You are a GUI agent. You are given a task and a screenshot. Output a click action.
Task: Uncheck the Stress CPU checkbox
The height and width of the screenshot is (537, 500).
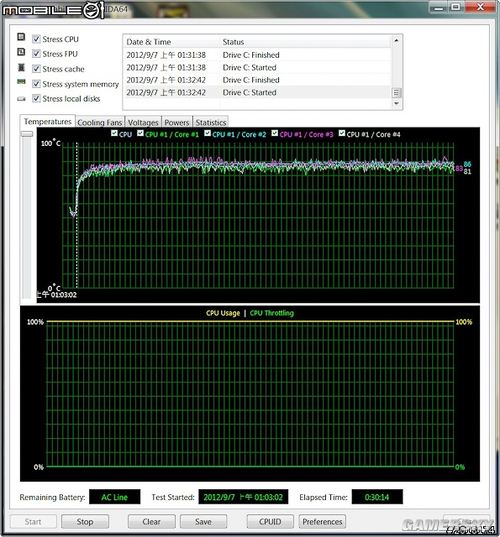36,39
